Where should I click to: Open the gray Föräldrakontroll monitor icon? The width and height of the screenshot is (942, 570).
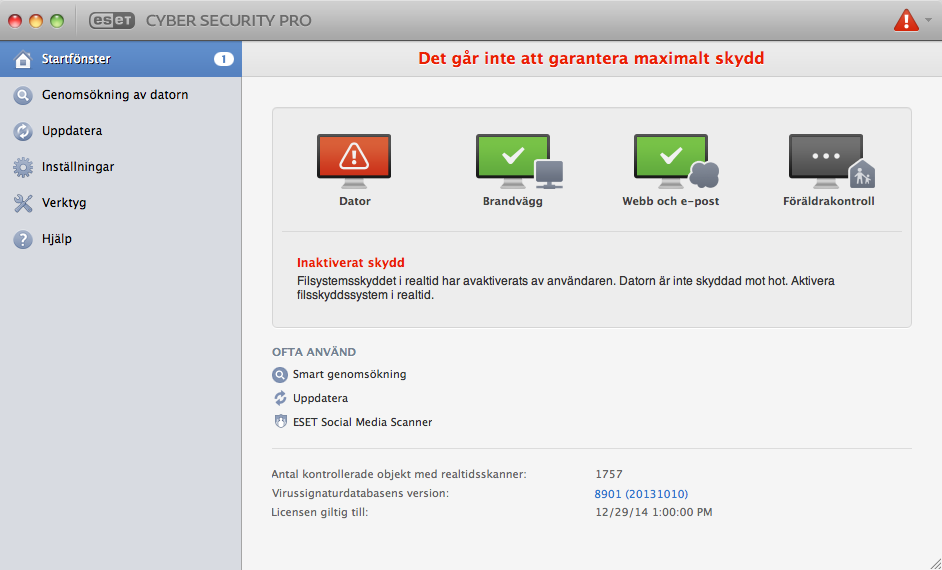click(x=832, y=161)
